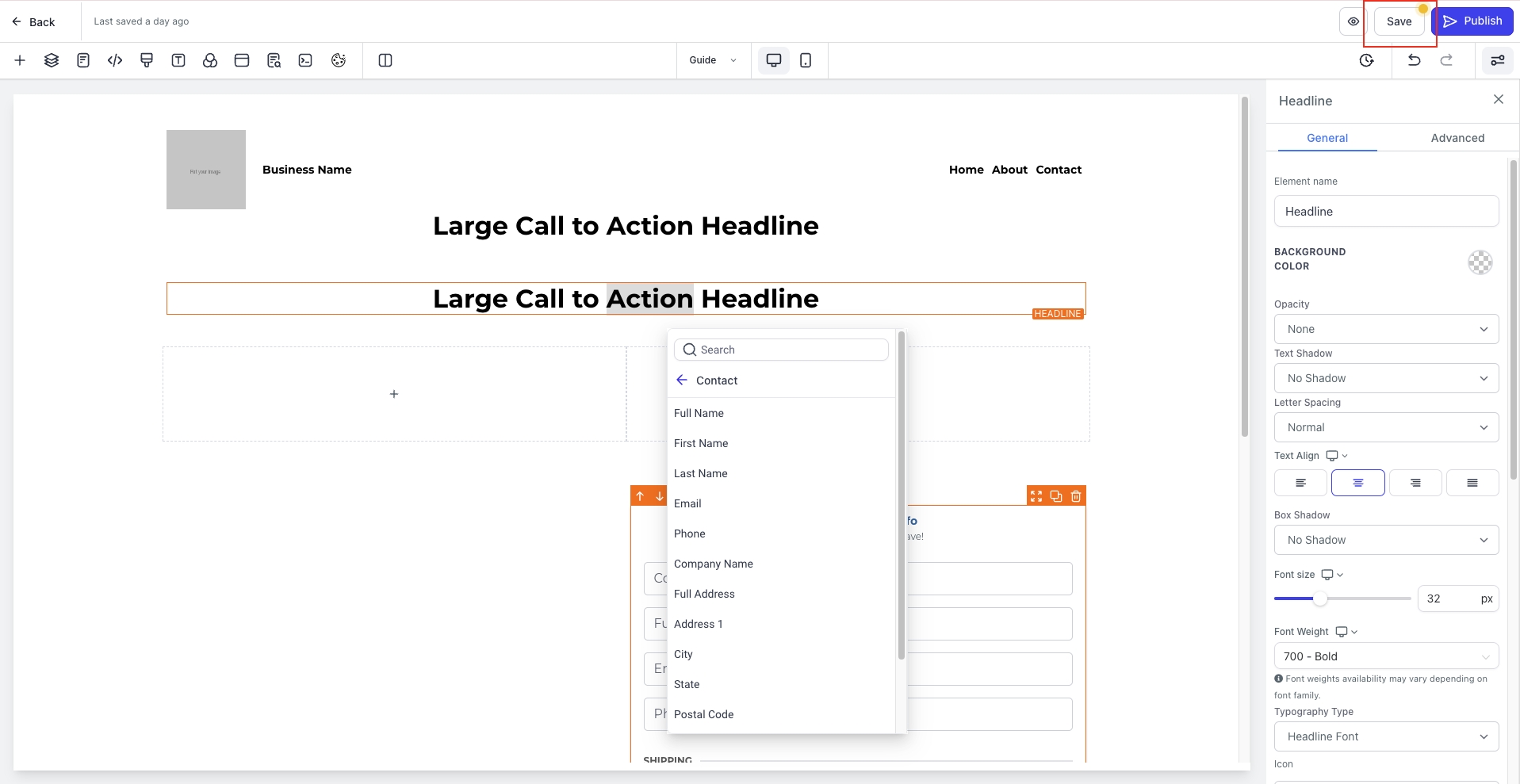Open the cookie consent settings icon
This screenshot has width=1520, height=784.
[339, 60]
